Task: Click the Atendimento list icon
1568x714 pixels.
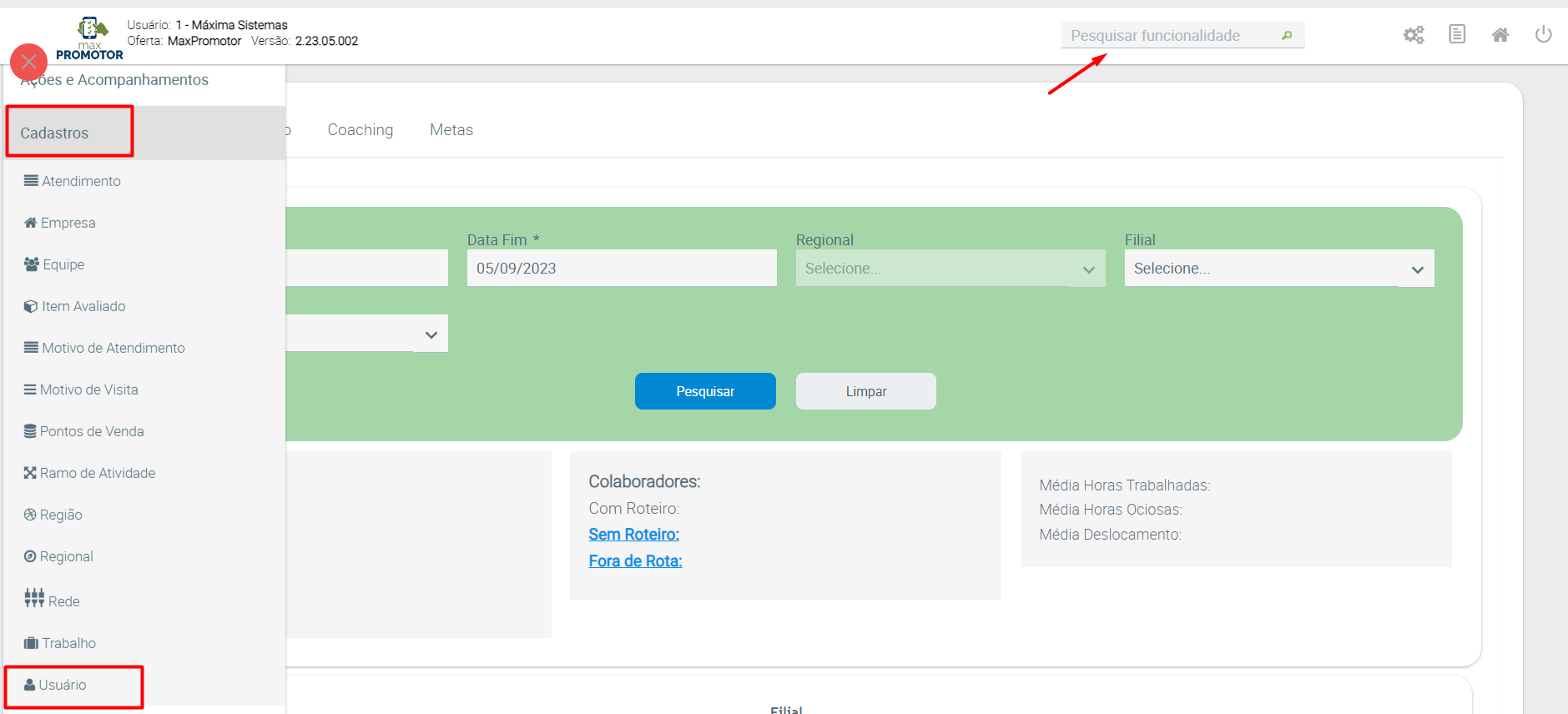Action: [x=31, y=181]
